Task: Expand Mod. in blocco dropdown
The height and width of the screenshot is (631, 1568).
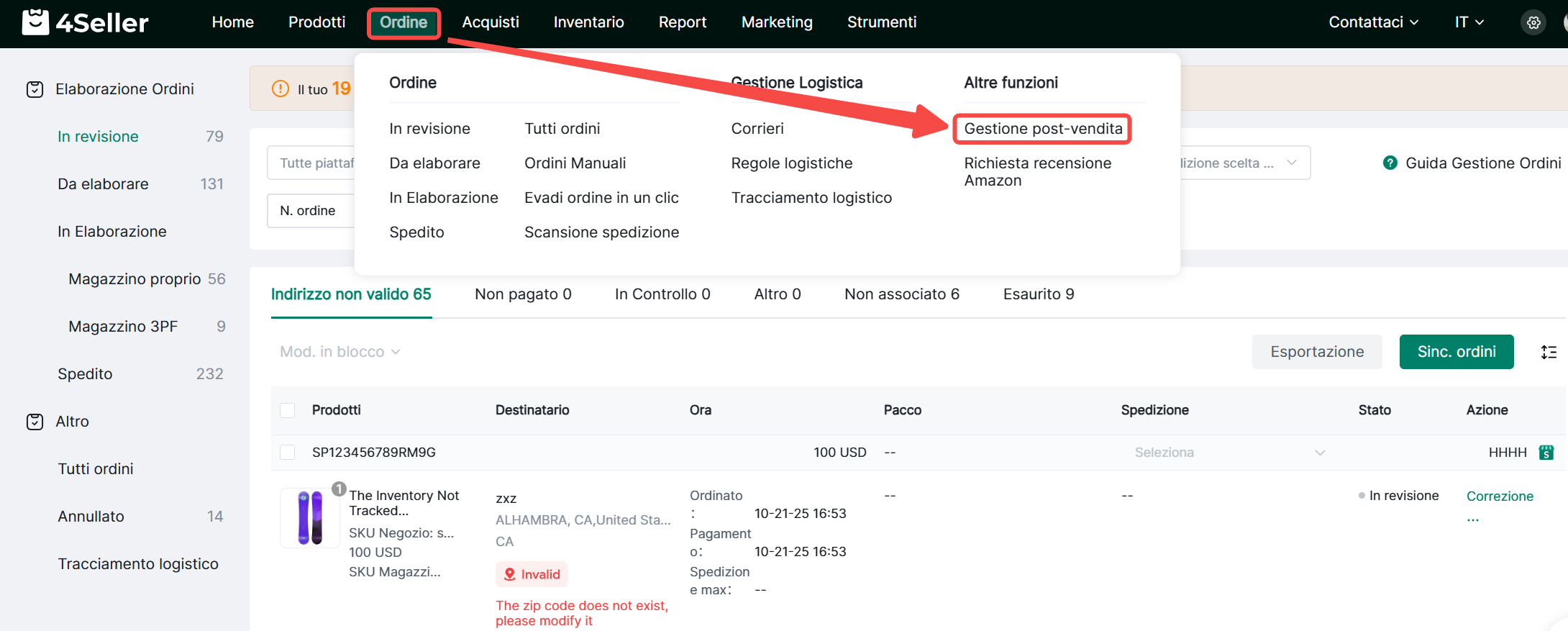Action: coord(339,352)
